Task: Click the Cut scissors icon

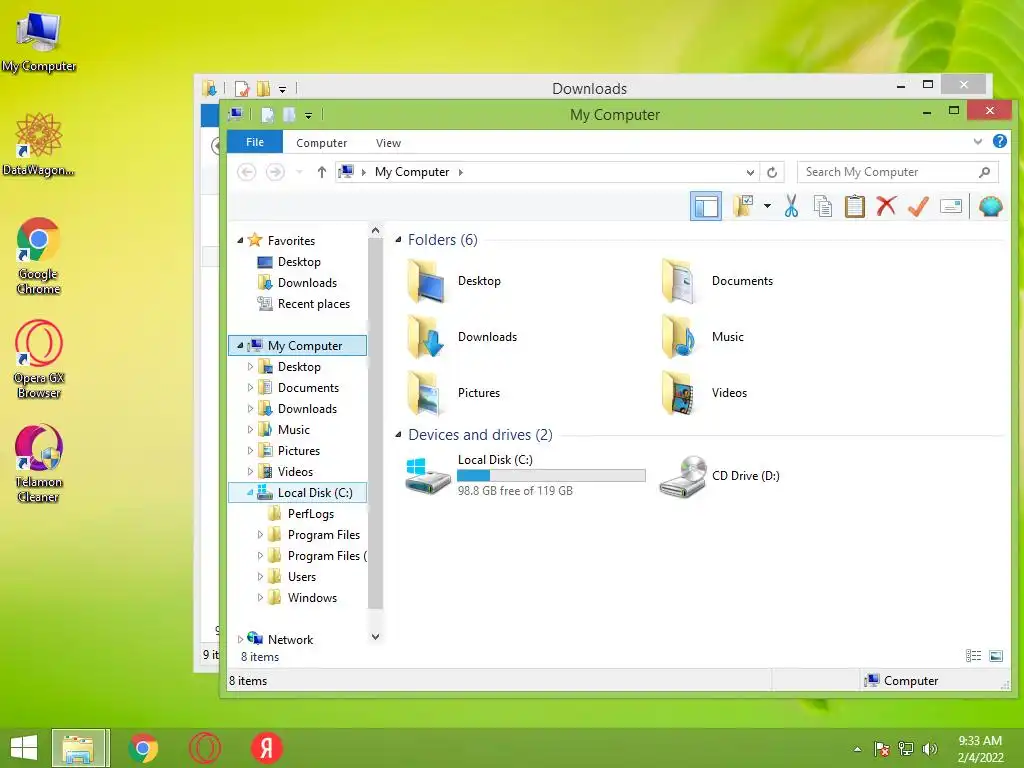Action: tap(791, 206)
